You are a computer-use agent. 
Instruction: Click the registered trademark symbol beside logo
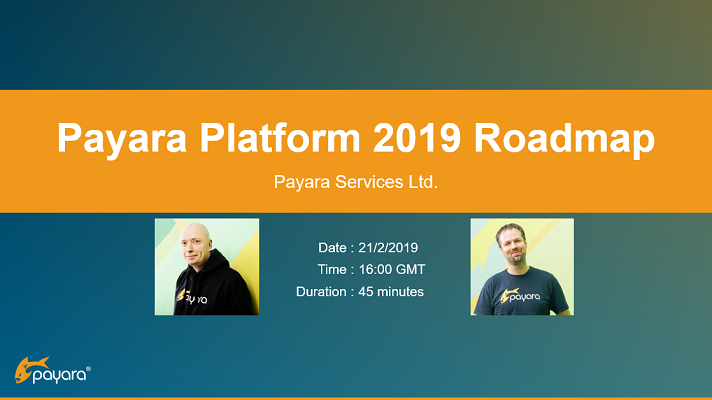click(88, 369)
